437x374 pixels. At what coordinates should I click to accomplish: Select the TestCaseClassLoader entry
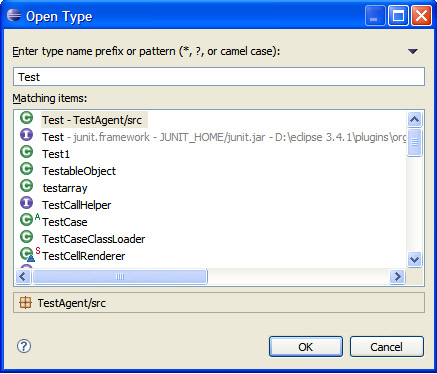click(x=94, y=239)
